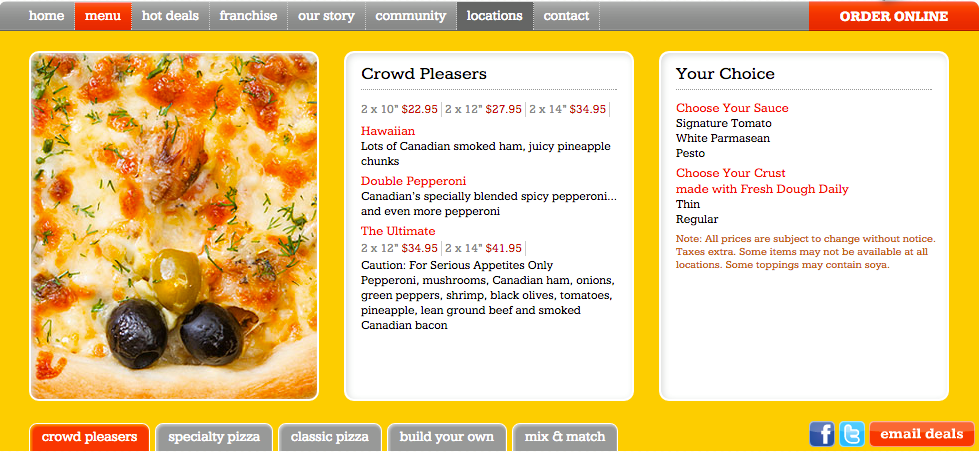
Task: Click the email deals button
Action: pyautogui.click(x=922, y=434)
